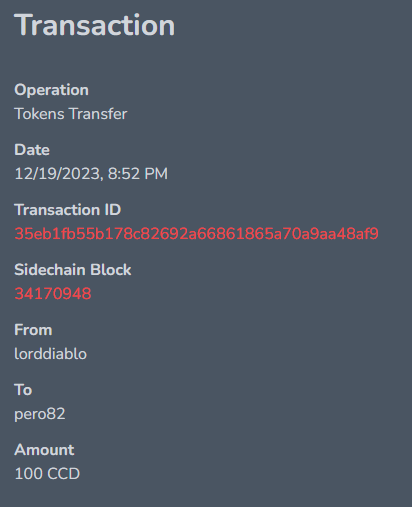
Task: Click the Transaction ID field label
Action: [x=68, y=210]
